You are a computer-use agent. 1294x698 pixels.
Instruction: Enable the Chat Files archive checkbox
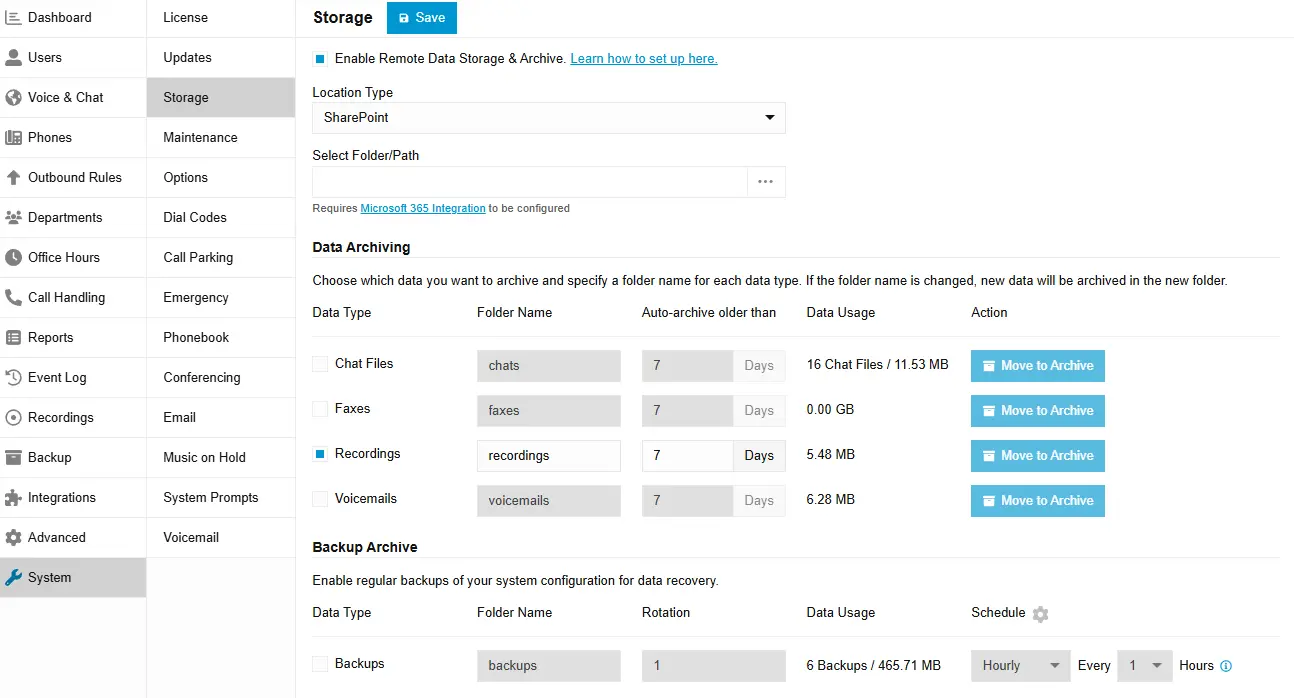[320, 364]
